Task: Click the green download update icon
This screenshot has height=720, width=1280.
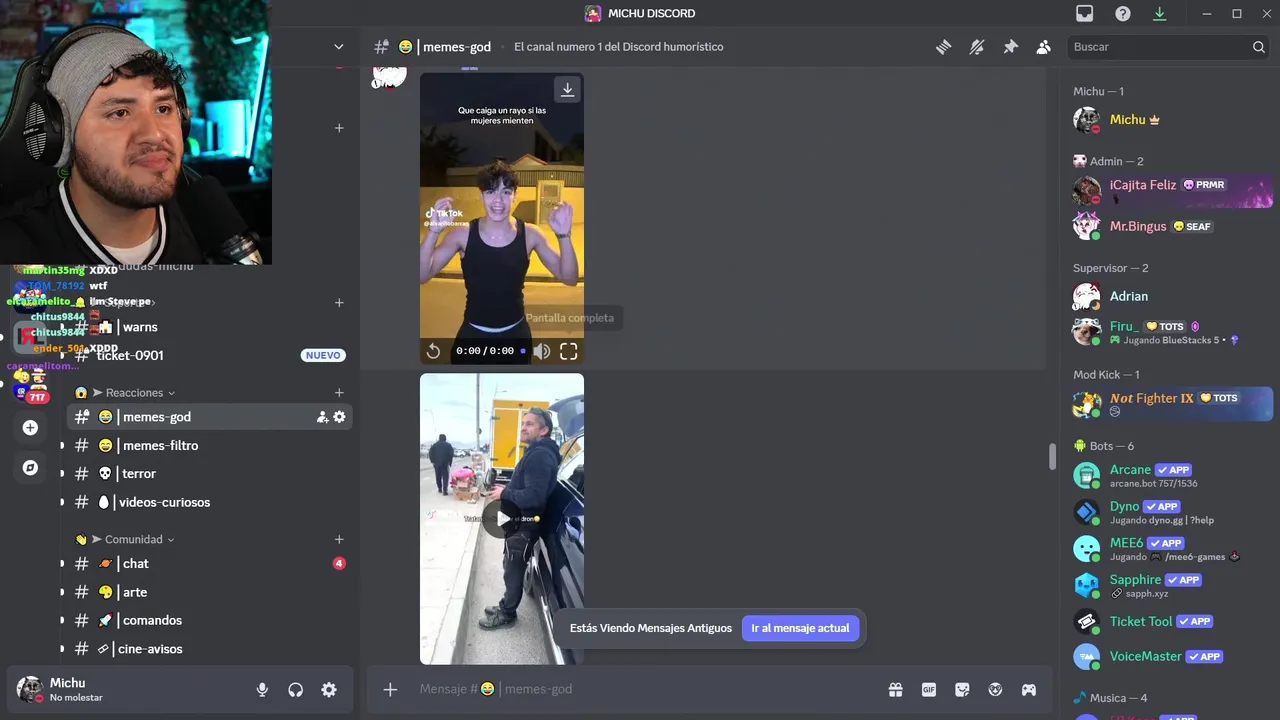Action: pyautogui.click(x=1160, y=13)
